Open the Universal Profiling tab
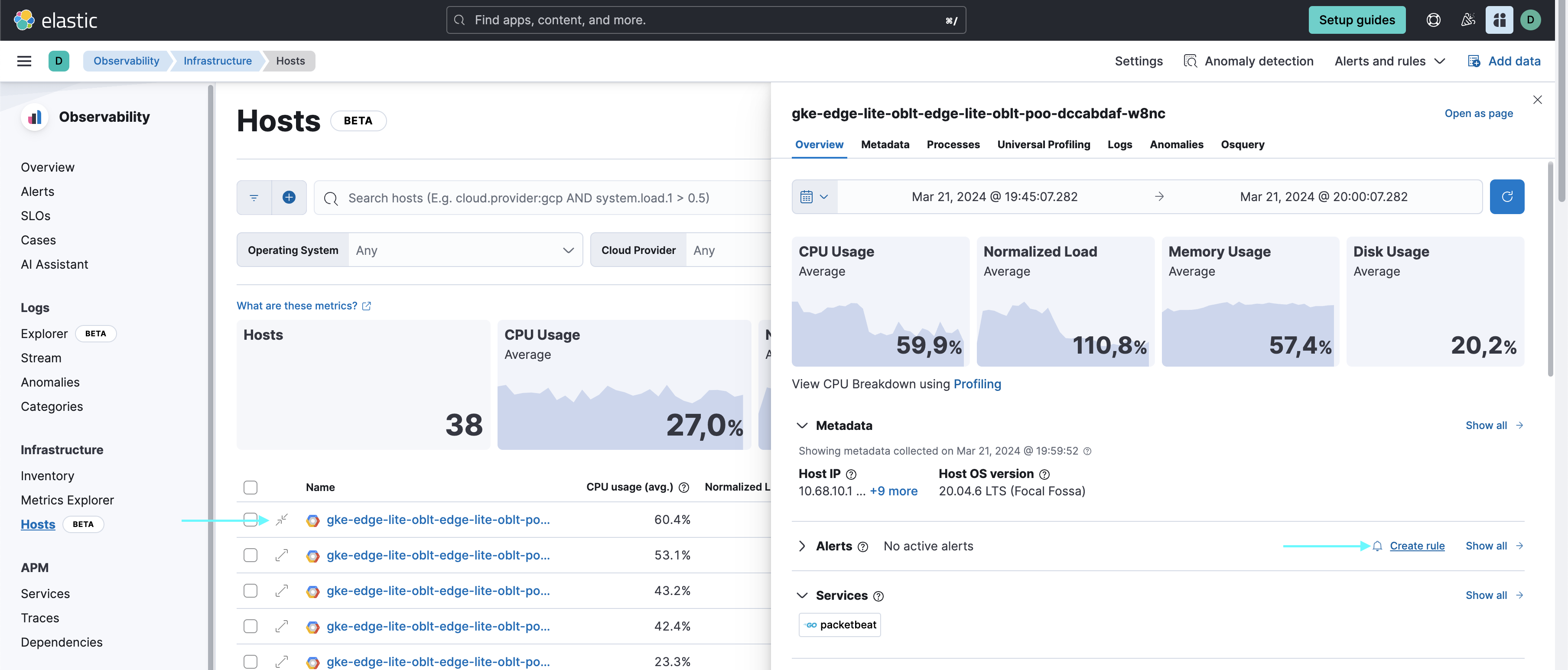 [1043, 145]
